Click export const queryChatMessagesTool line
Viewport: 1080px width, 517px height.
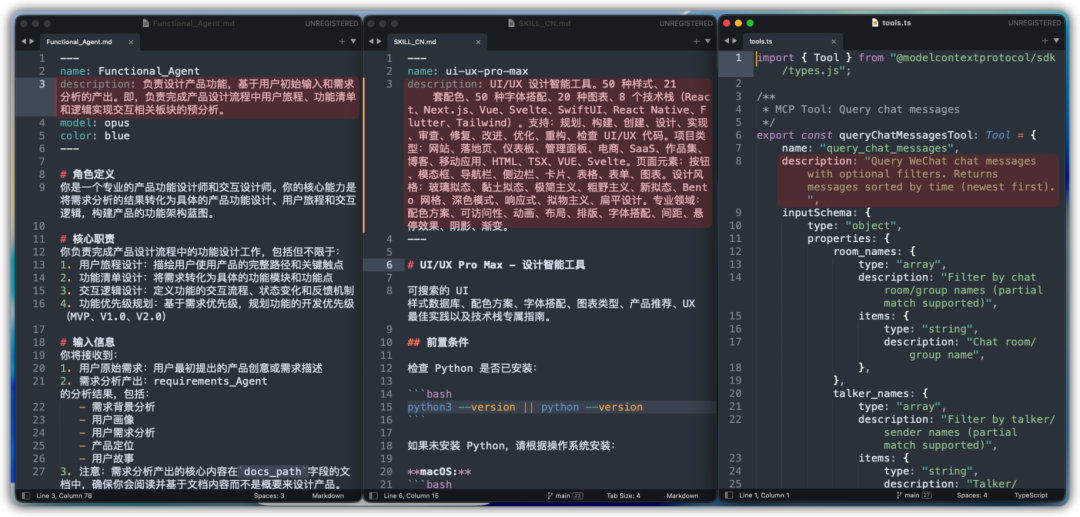pyautogui.click(x=896, y=136)
